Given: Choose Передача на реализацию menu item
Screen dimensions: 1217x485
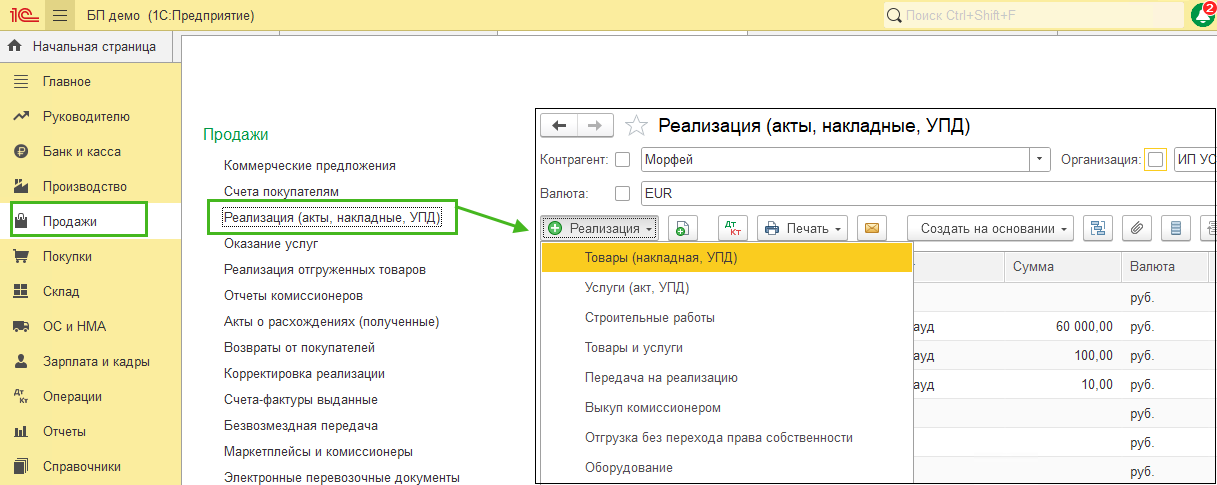Looking at the screenshot, I should coord(727,378).
